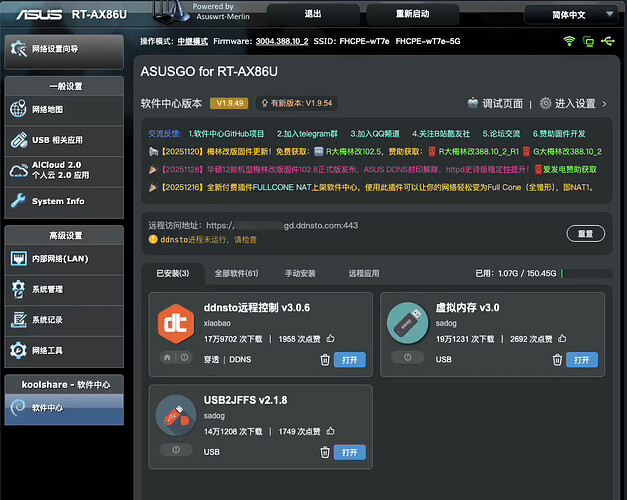
Task: Toggle the info pill under USB2JFFS icon
Action: 175,450
